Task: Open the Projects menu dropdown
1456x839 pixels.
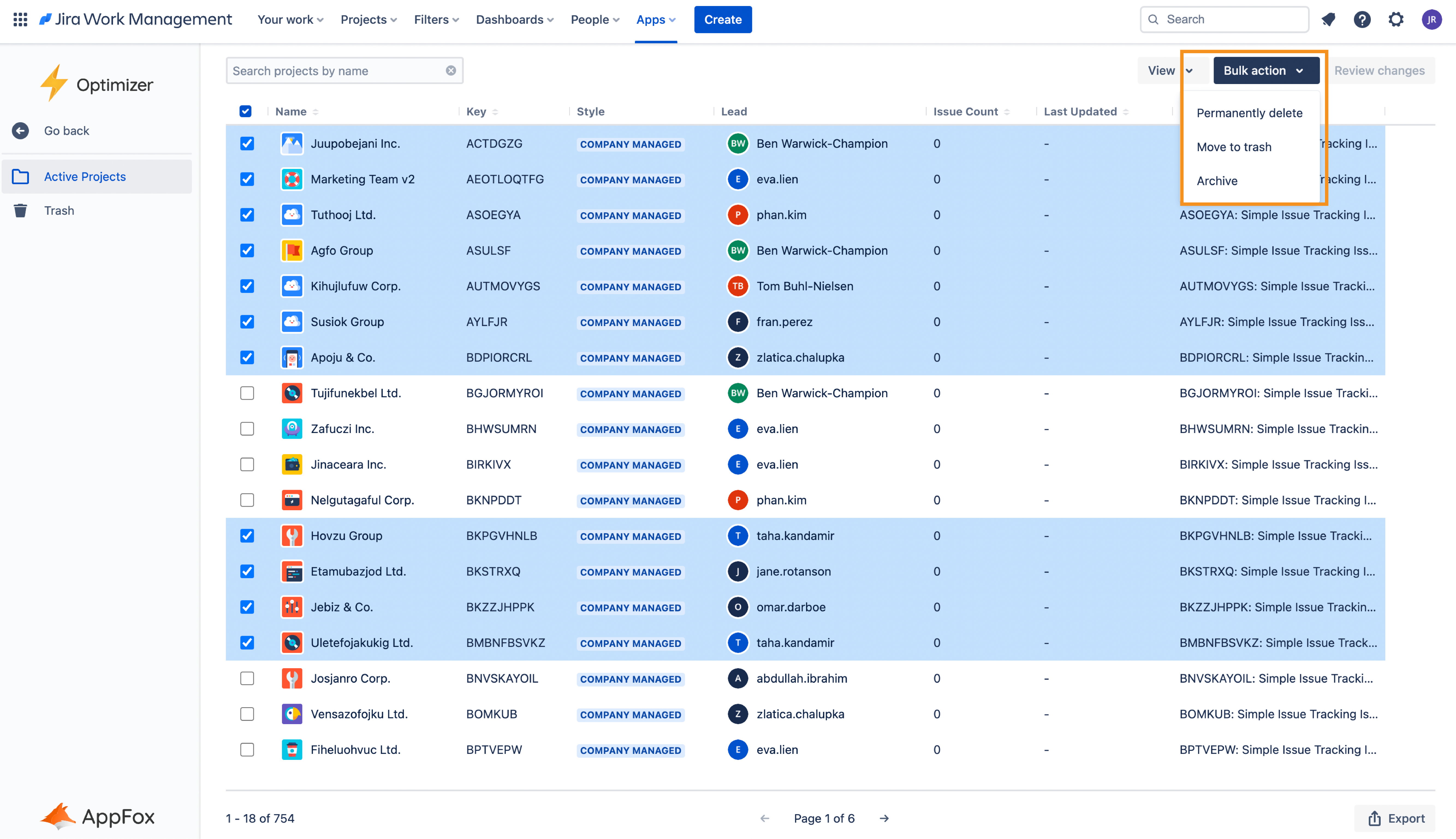Action: point(368,20)
